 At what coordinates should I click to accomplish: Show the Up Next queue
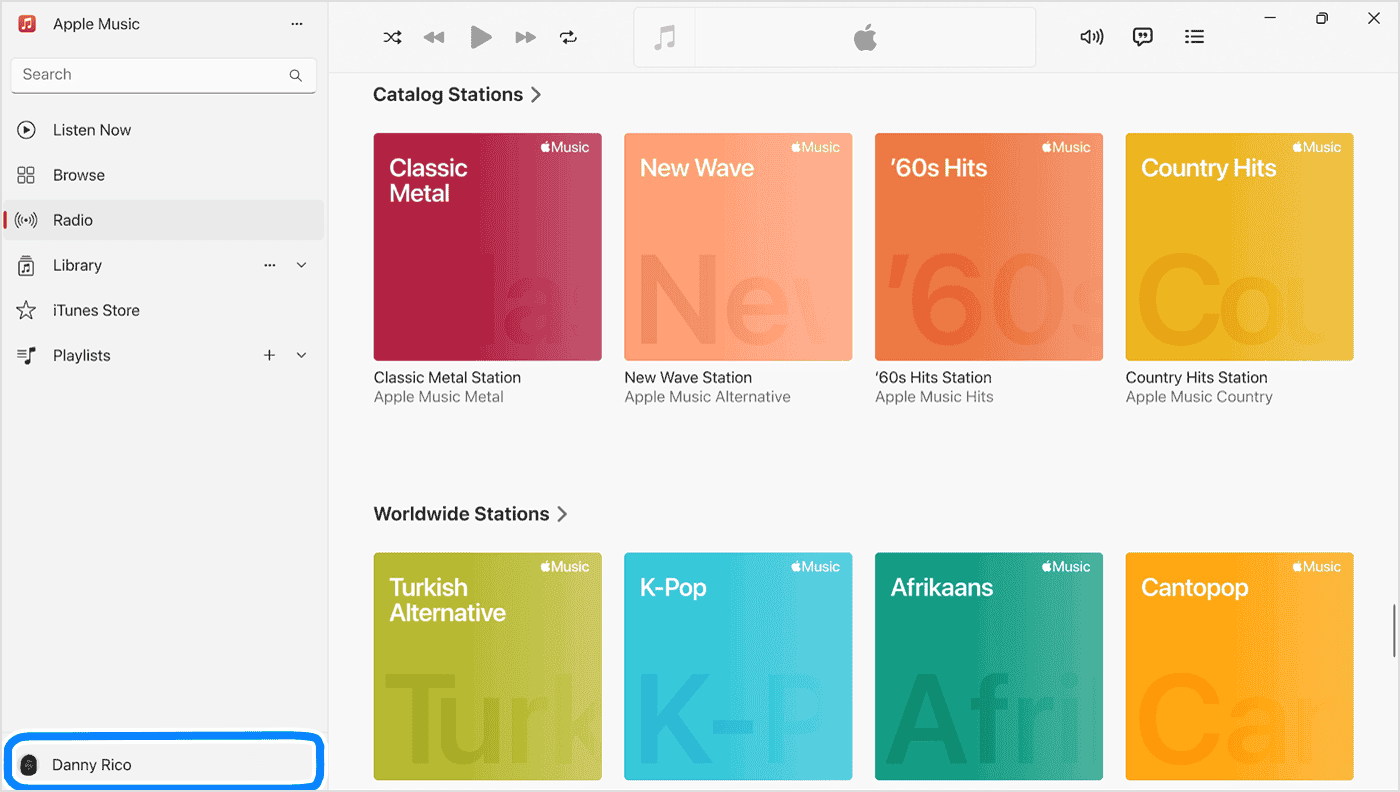(x=1194, y=36)
